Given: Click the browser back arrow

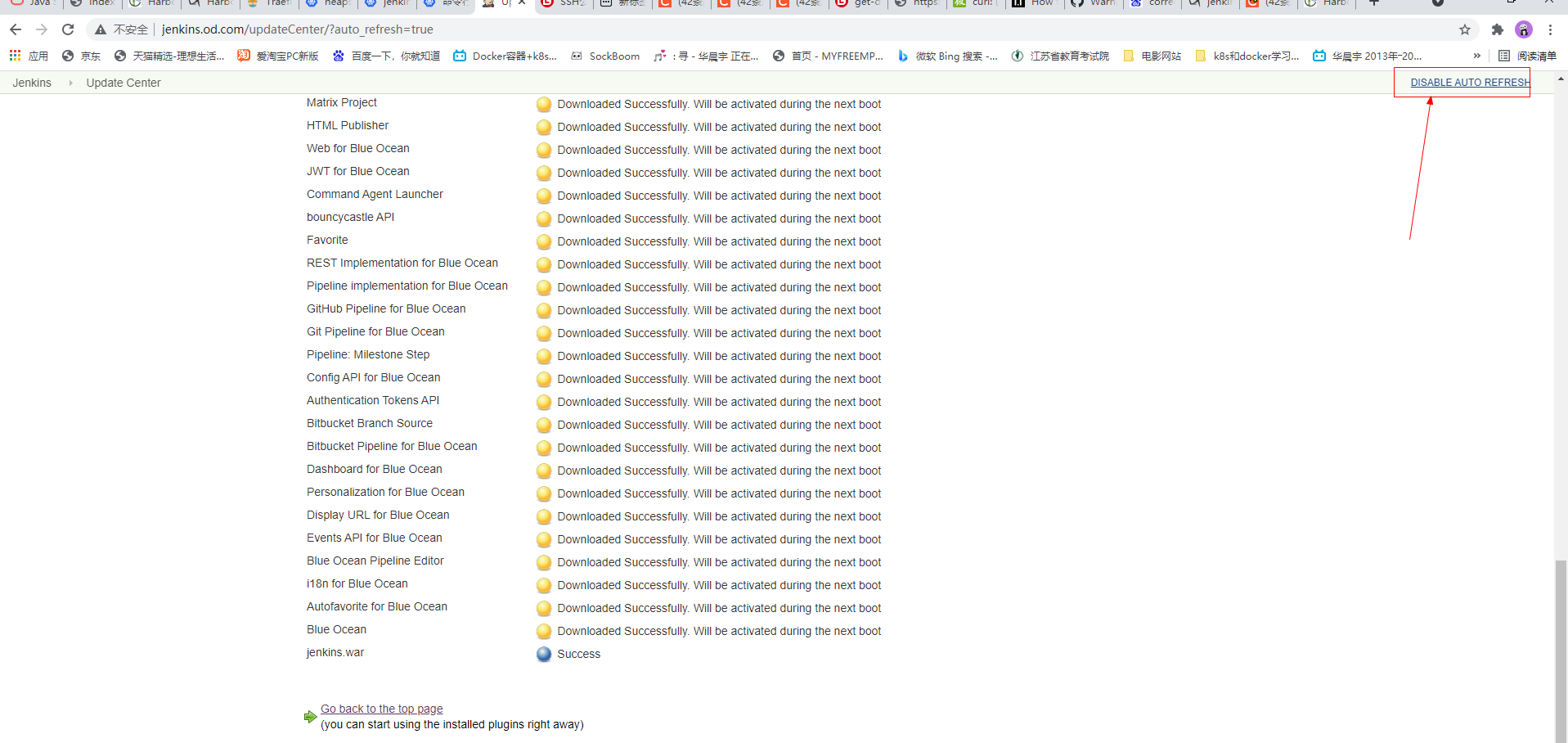Looking at the screenshot, I should pos(16,29).
